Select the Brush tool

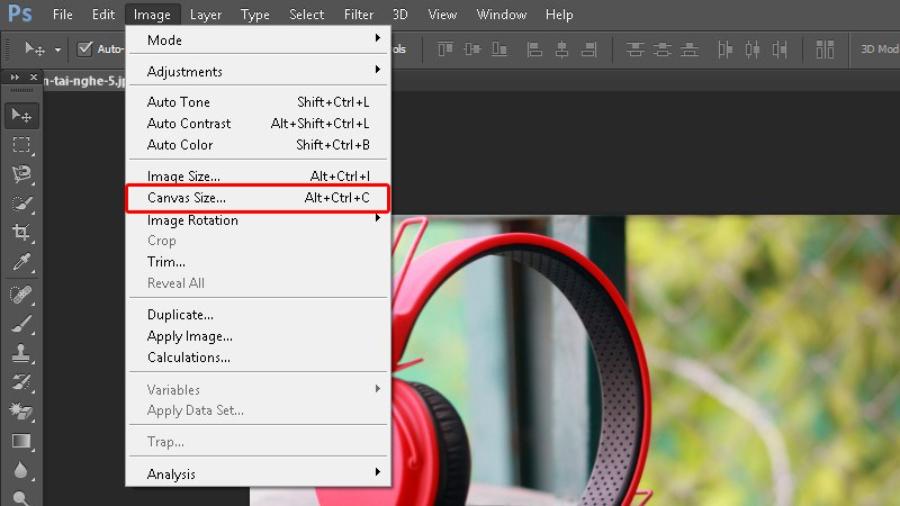pos(21,323)
